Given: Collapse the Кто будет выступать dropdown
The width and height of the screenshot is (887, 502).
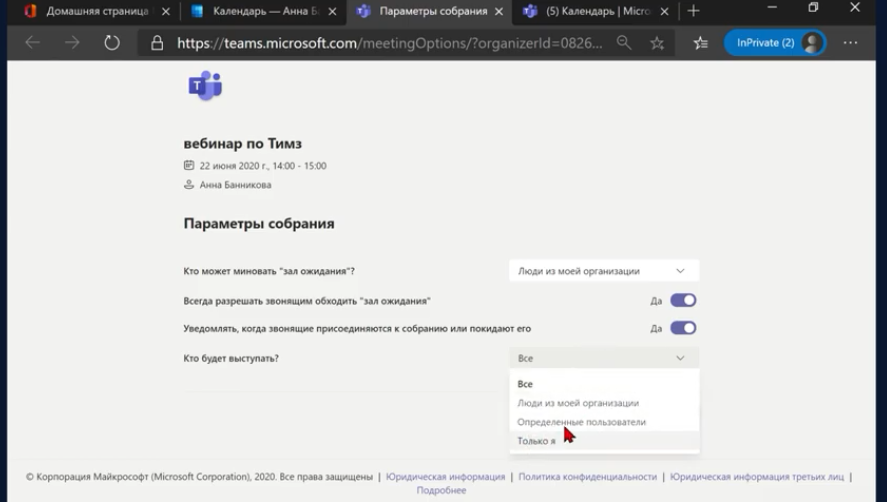Looking at the screenshot, I should pos(604,358).
